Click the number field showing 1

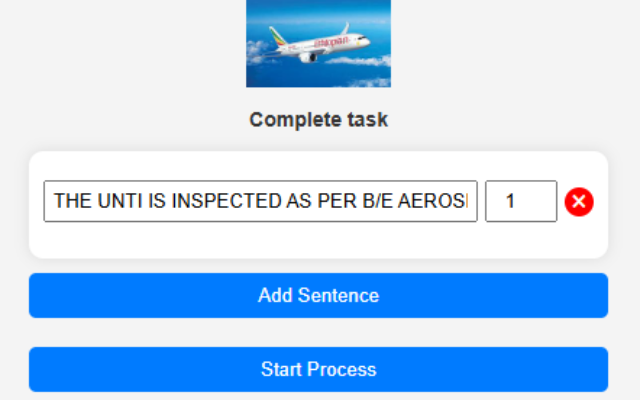[x=520, y=201]
